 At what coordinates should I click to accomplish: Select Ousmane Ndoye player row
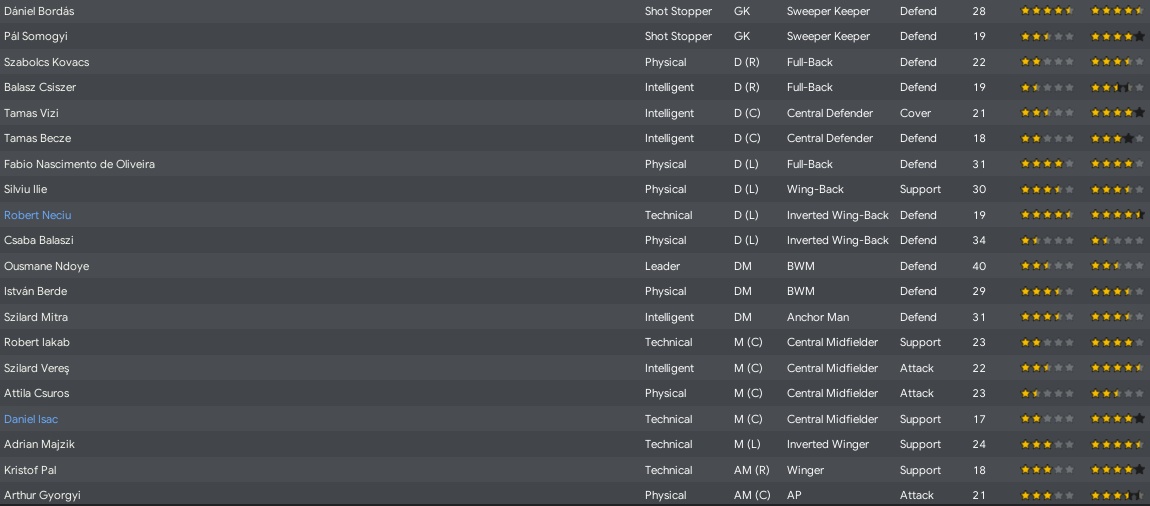(x=575, y=265)
